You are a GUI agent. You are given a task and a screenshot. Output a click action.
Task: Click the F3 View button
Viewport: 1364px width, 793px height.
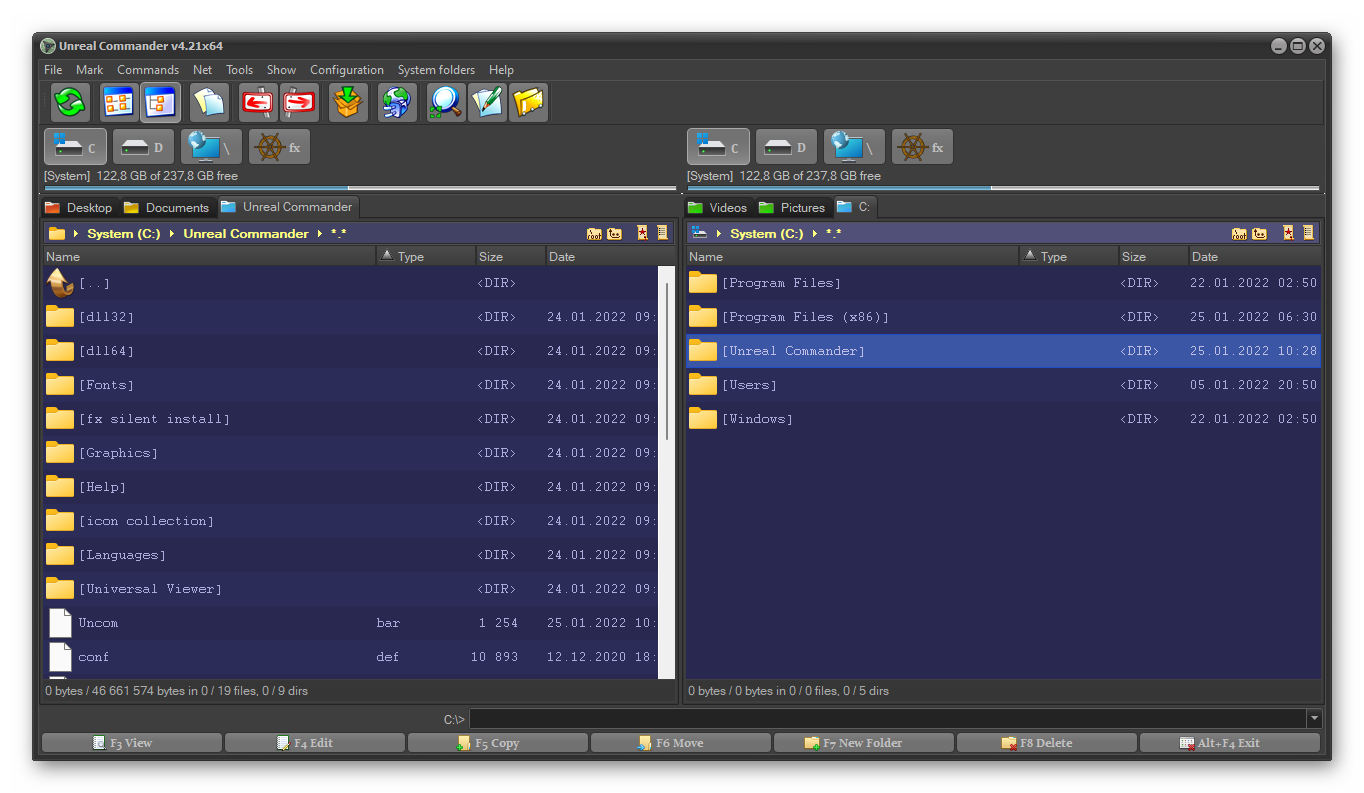click(x=132, y=743)
